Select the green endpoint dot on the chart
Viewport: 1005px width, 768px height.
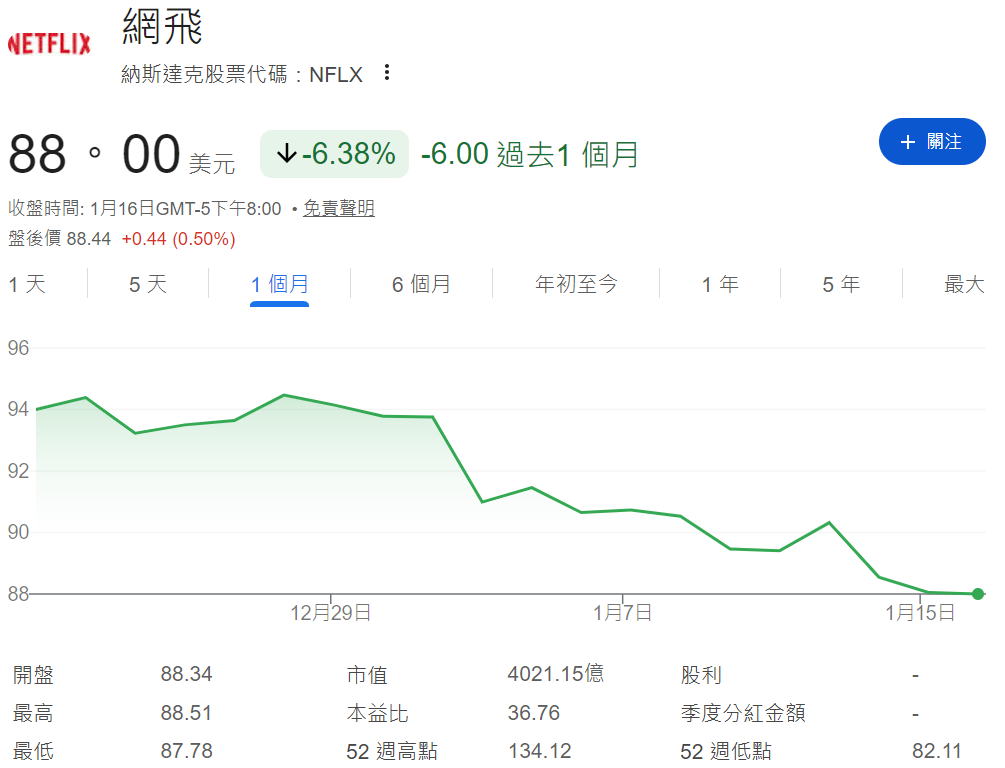click(977, 593)
